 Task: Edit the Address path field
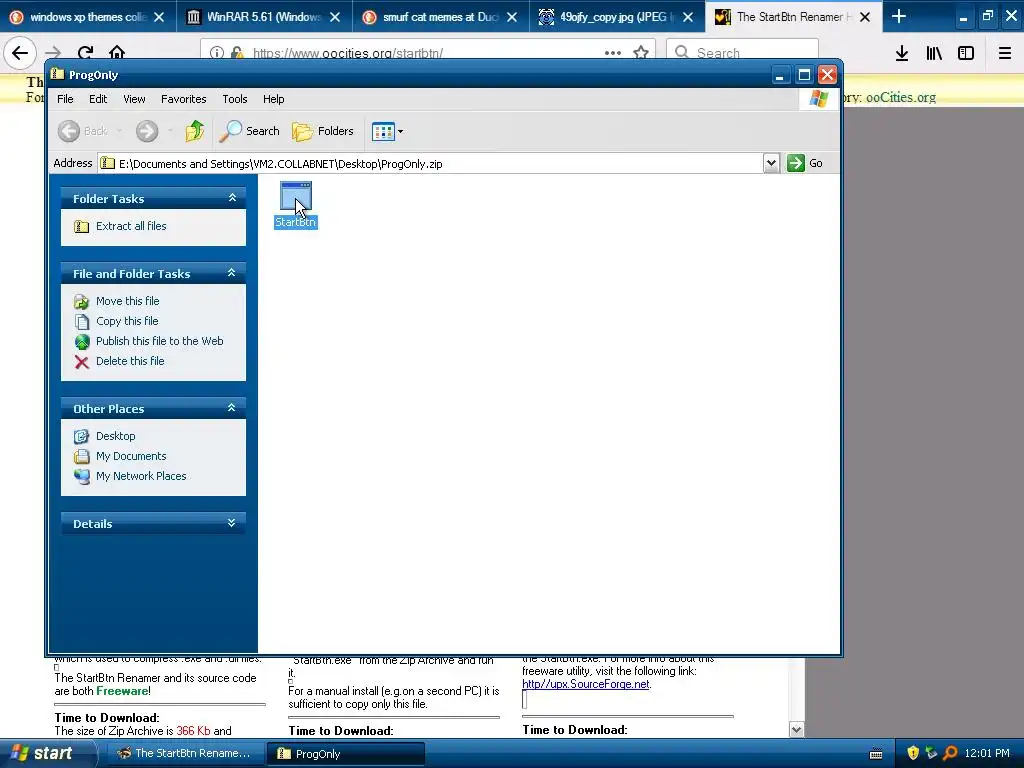click(x=430, y=163)
